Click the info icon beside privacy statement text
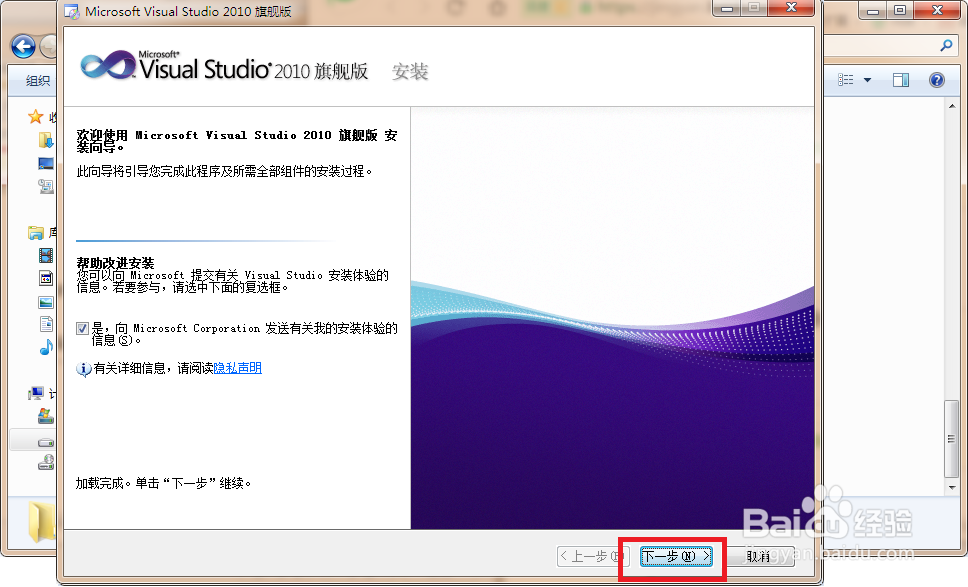968x587 pixels. [x=83, y=369]
